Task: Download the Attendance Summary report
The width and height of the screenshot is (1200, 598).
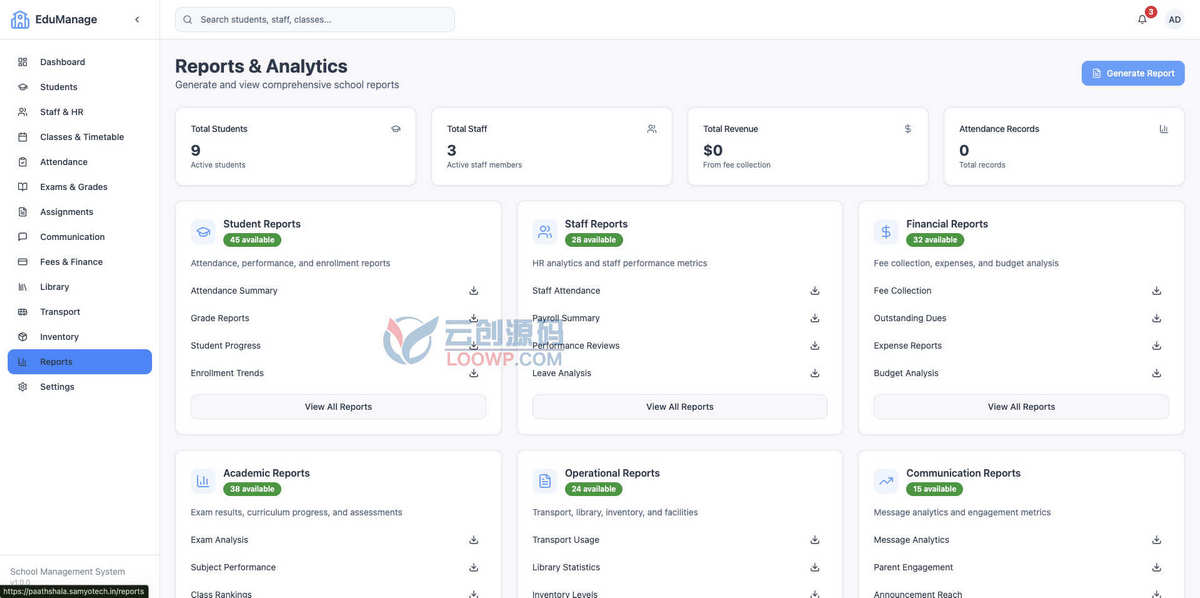Action: point(474,291)
